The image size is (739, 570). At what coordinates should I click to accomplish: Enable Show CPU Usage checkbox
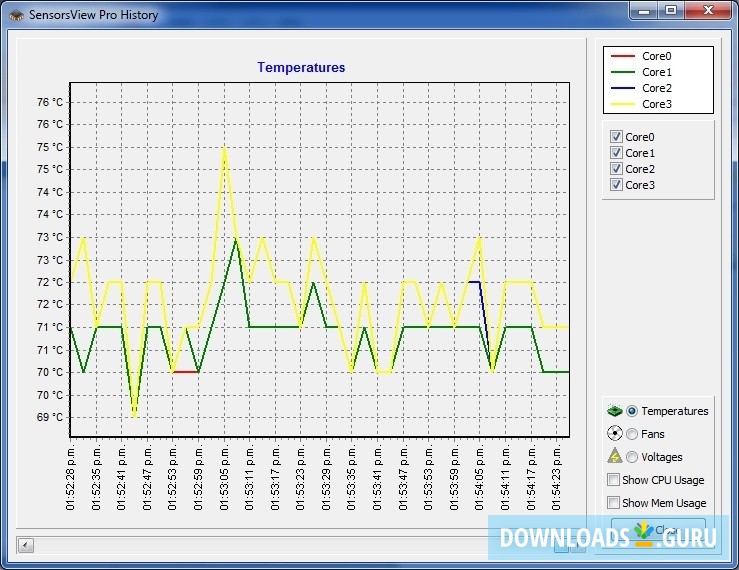coord(613,480)
